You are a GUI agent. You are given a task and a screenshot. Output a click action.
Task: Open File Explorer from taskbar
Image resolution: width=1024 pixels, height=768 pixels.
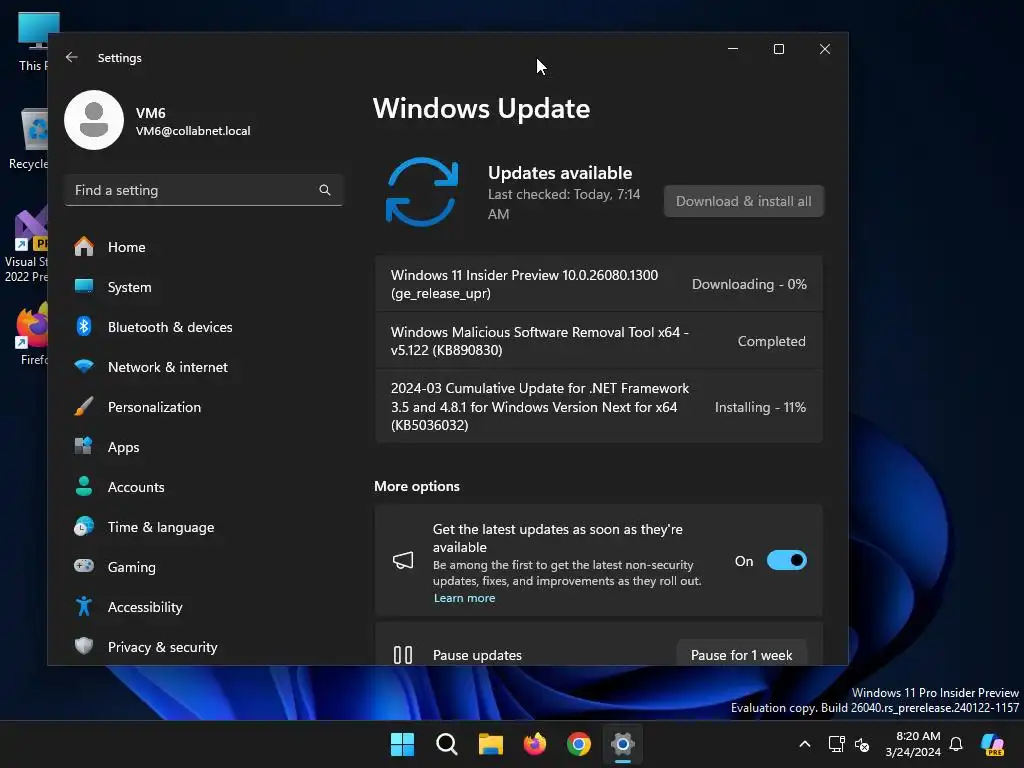coord(490,744)
